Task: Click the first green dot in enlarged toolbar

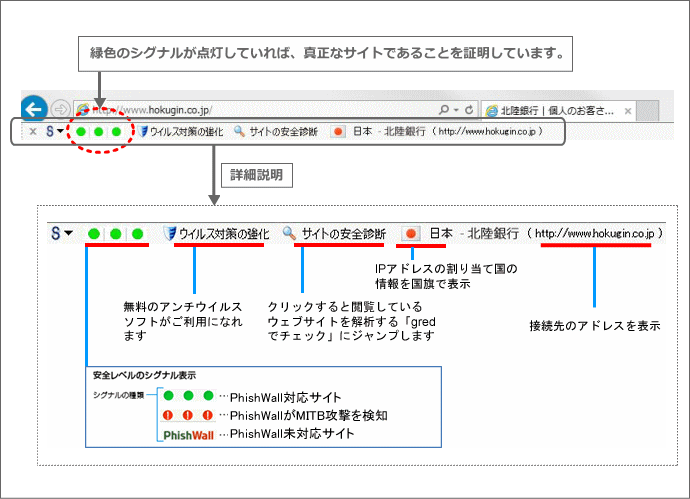Action: pos(94,234)
